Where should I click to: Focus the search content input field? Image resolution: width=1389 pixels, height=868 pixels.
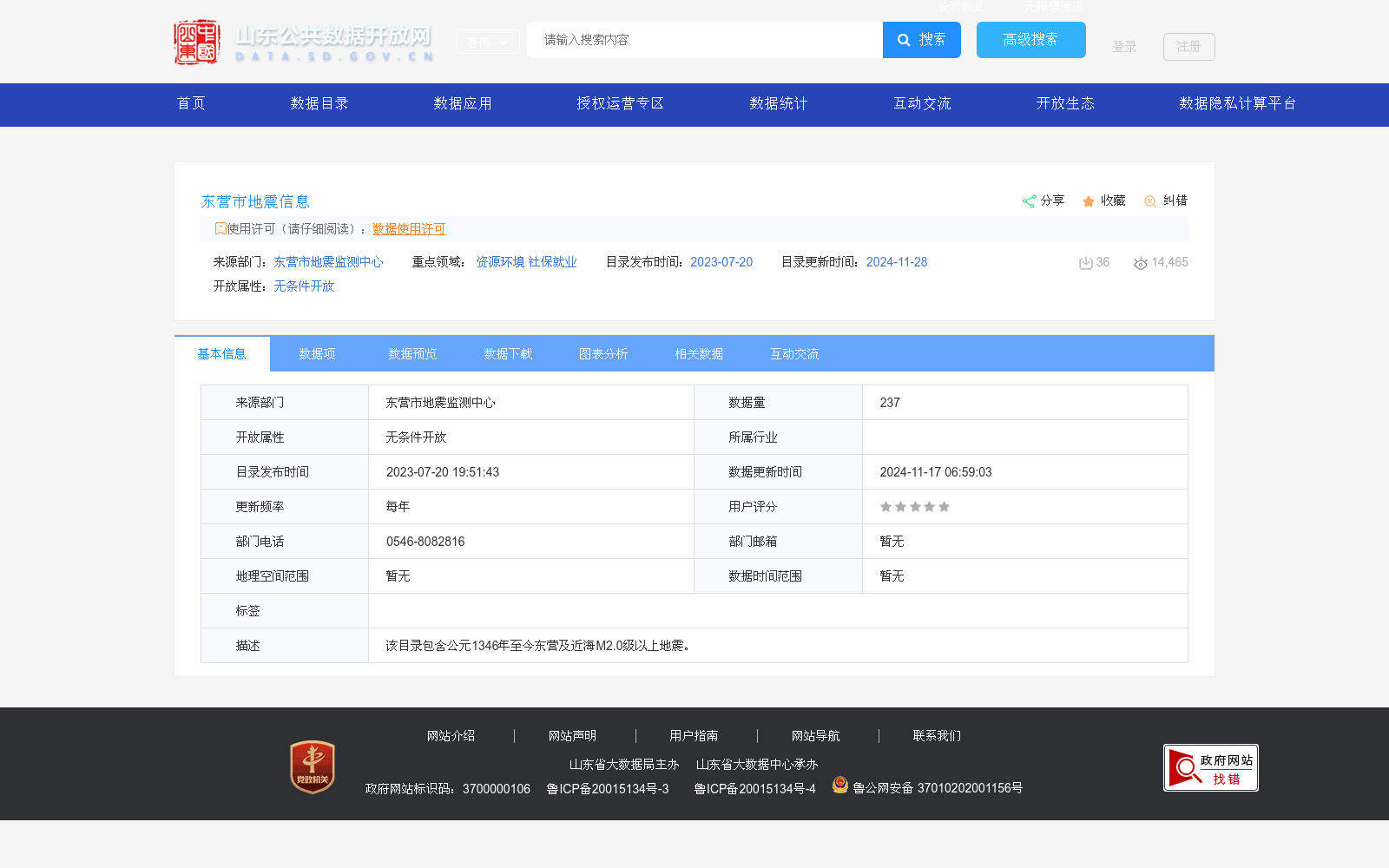pyautogui.click(x=705, y=40)
